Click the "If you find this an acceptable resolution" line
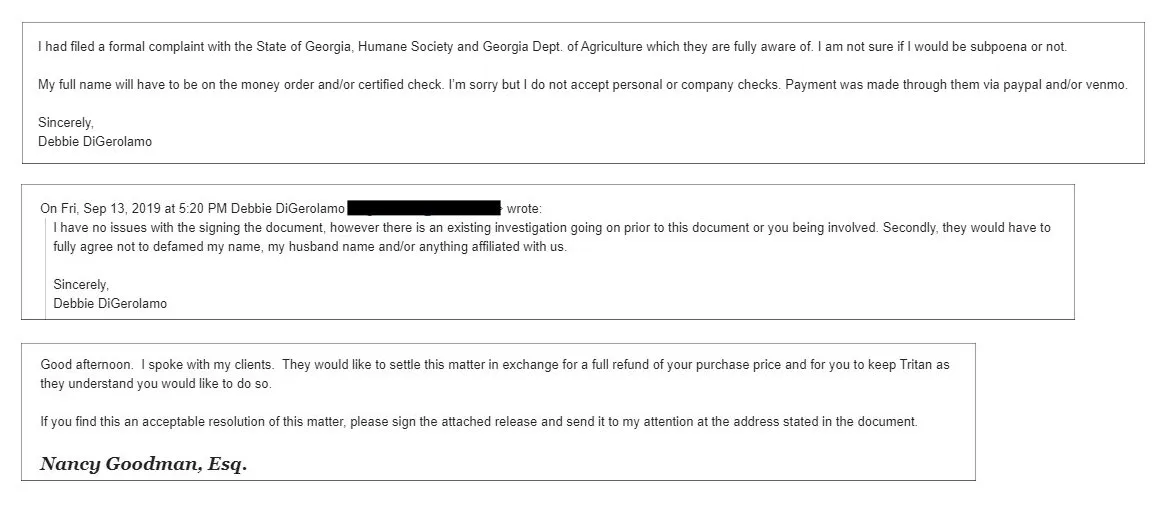Viewport: 1168px width, 507px height. coord(479,421)
